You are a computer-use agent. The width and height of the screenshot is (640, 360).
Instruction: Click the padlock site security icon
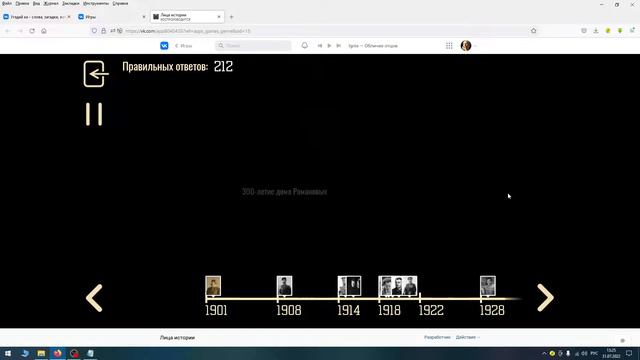pyautogui.click(x=104, y=31)
